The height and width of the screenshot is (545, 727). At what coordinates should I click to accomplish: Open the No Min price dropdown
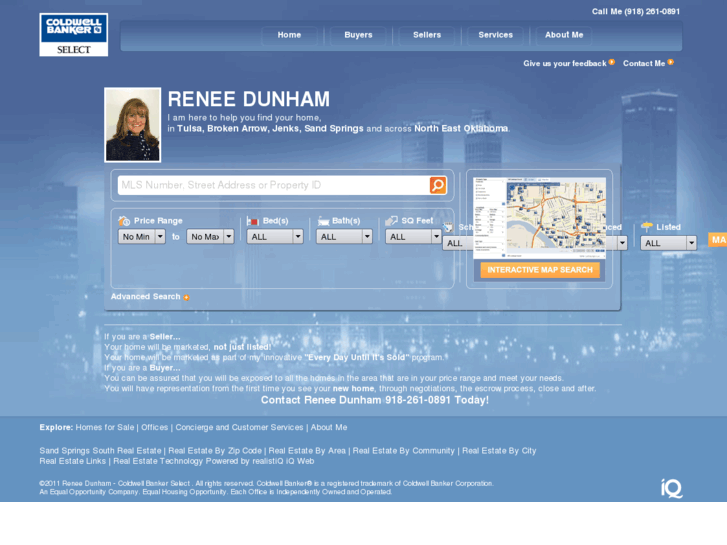(x=141, y=237)
